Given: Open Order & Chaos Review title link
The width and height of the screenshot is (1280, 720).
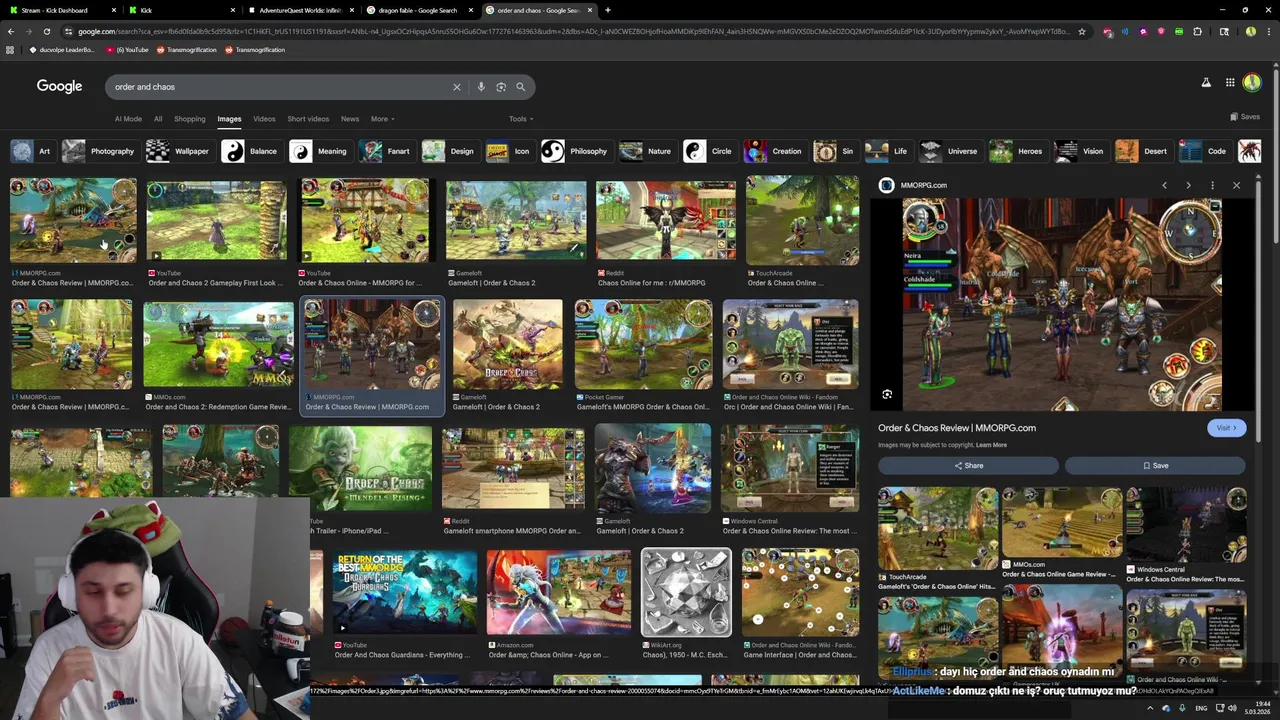Looking at the screenshot, I should pyautogui.click(x=957, y=428).
